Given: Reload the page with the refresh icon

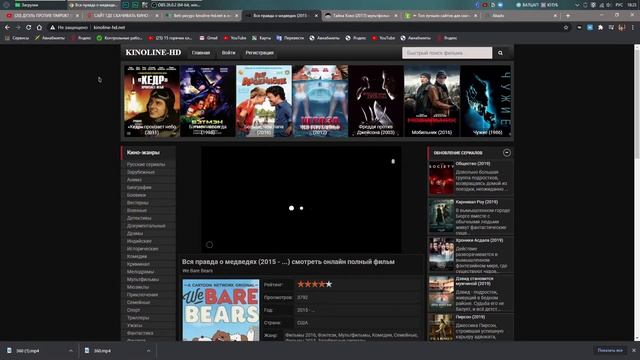Looking at the screenshot, I should 29,27.
